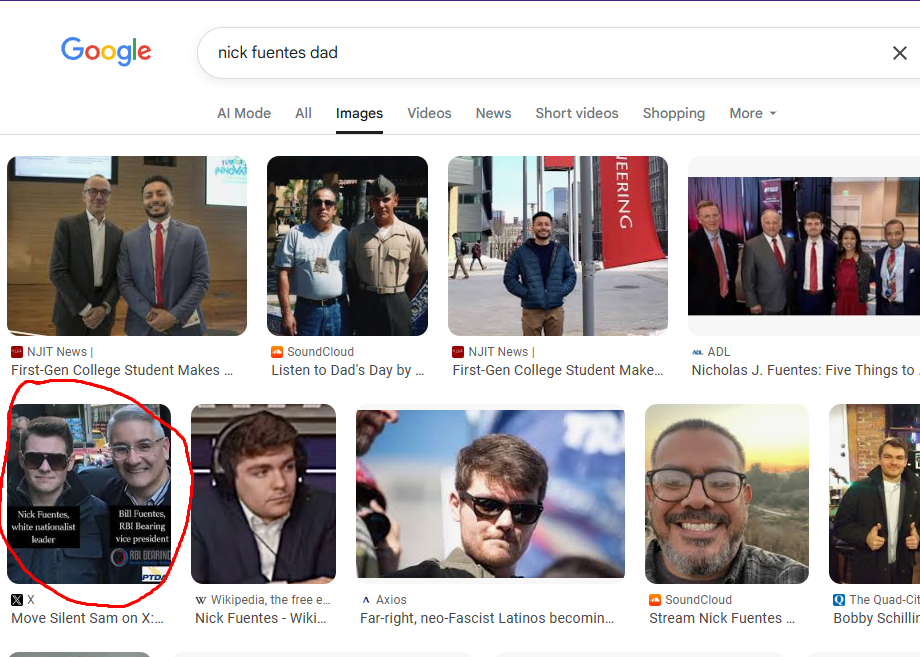The height and width of the screenshot is (657, 920).
Task: Click 'Wikipedia, the free e...' source label
Action: pyautogui.click(x=270, y=600)
